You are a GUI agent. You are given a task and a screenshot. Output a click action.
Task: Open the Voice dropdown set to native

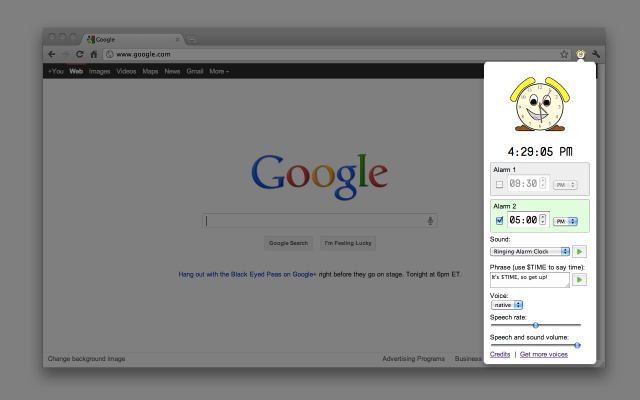507,305
